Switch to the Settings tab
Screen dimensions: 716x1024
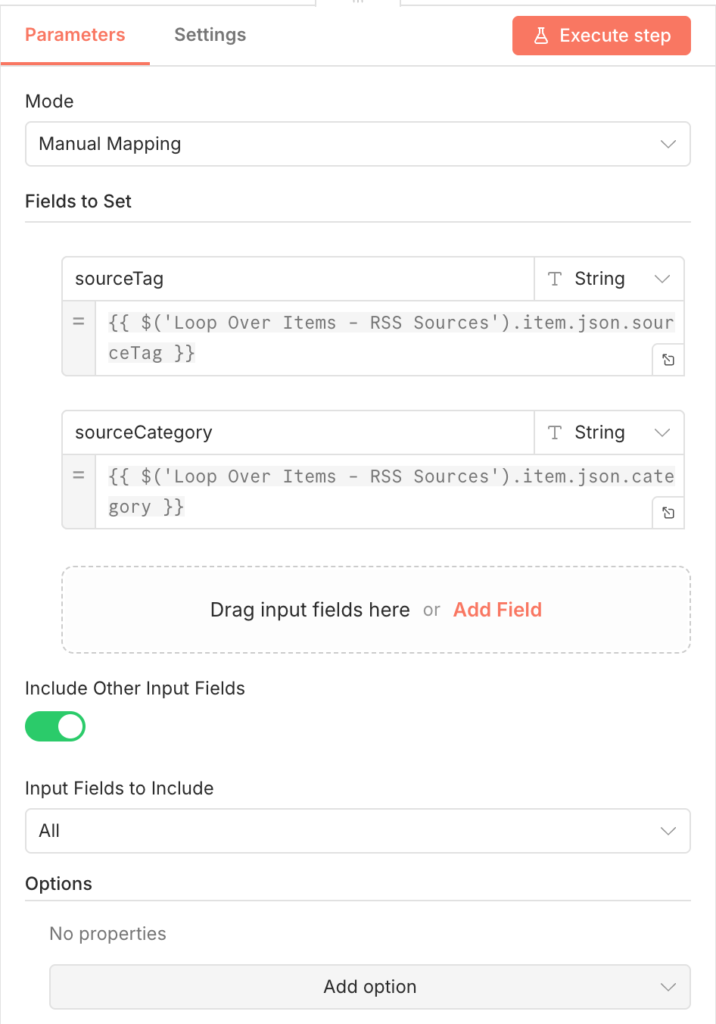pos(210,35)
